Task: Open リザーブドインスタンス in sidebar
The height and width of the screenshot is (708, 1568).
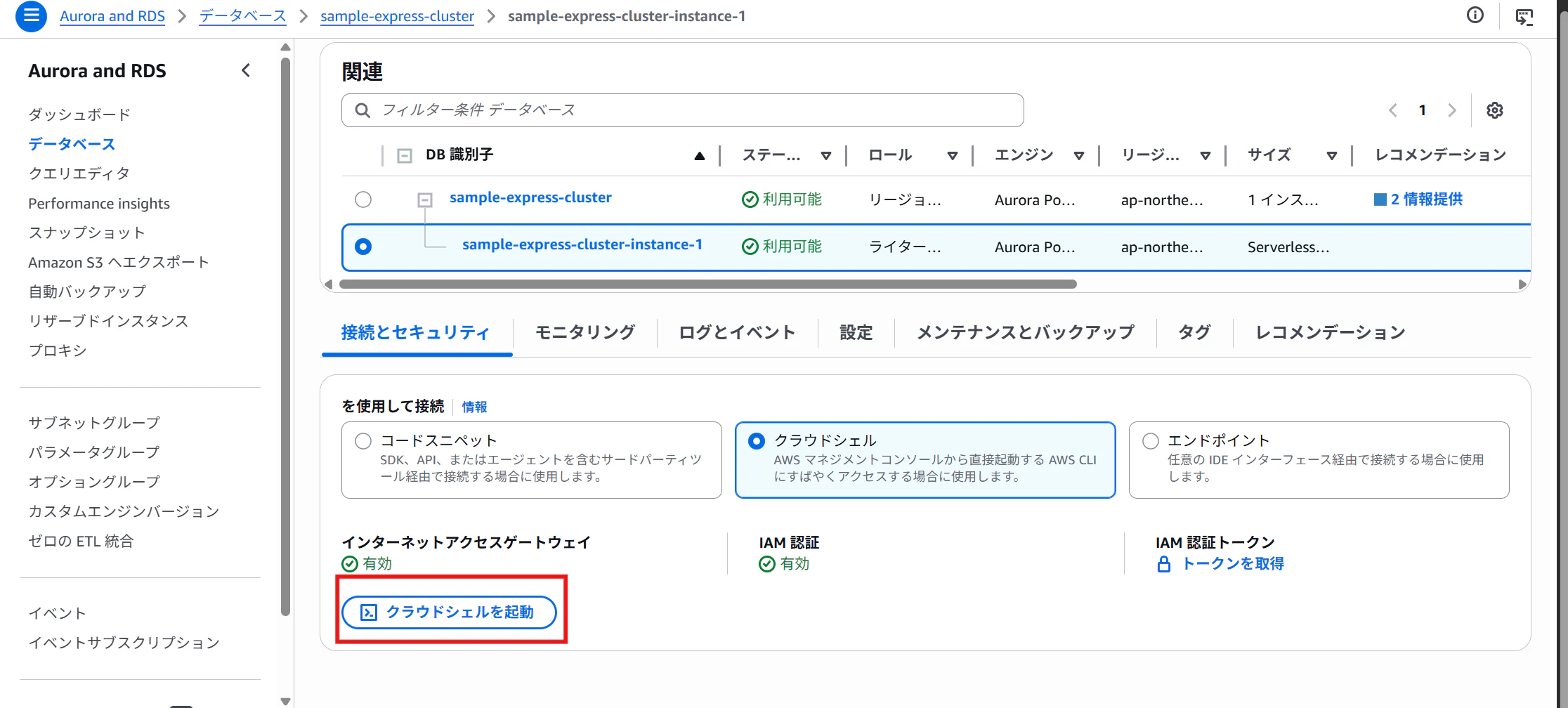Action: [108, 321]
